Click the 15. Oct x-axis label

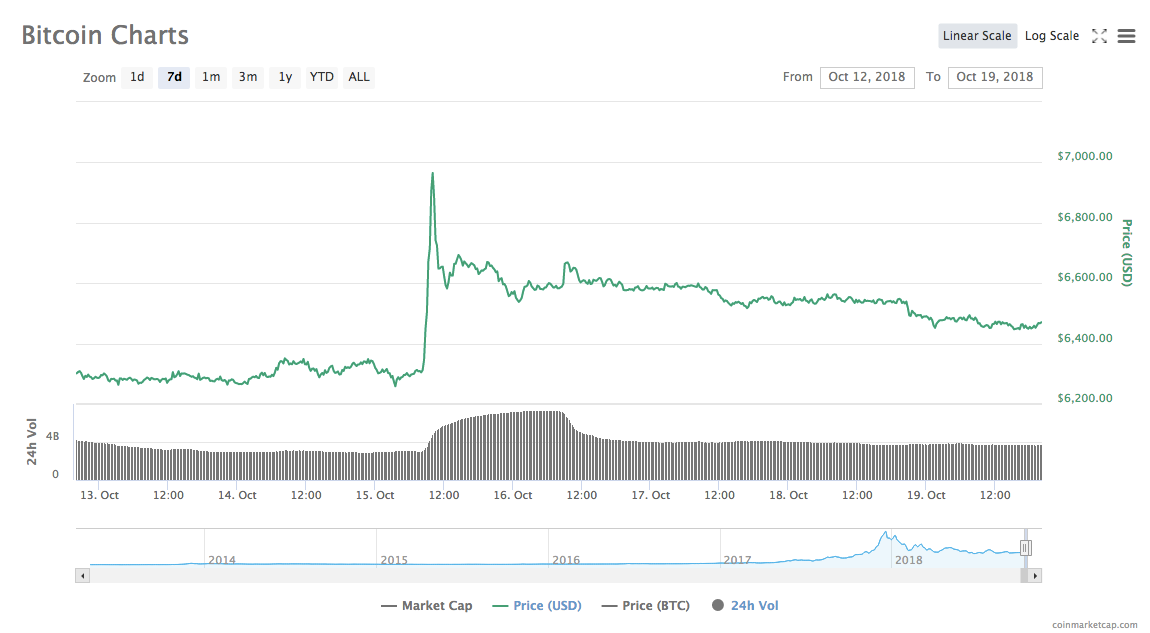point(375,495)
